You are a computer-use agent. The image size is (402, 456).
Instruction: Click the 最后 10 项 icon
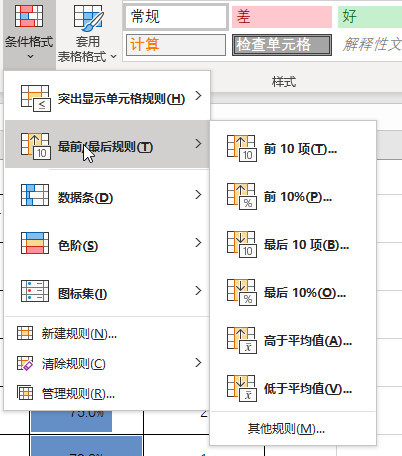(242, 245)
